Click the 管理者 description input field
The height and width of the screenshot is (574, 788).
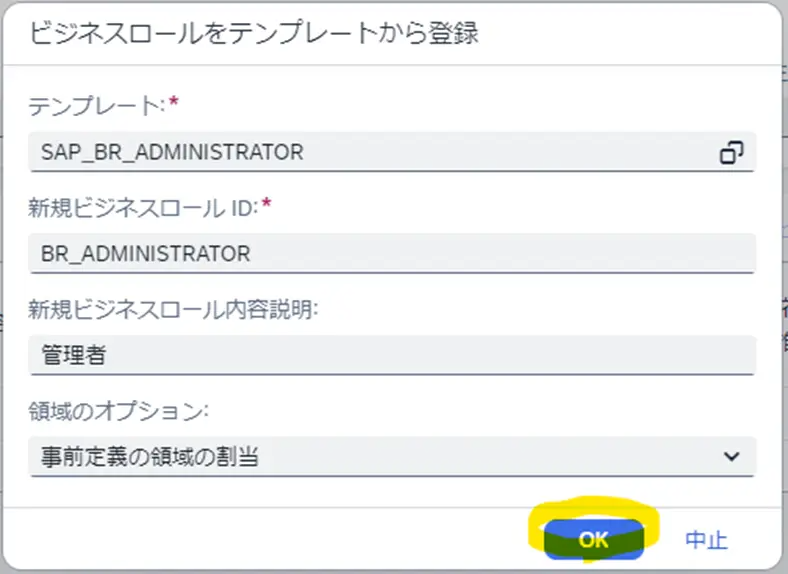[x=392, y=355]
